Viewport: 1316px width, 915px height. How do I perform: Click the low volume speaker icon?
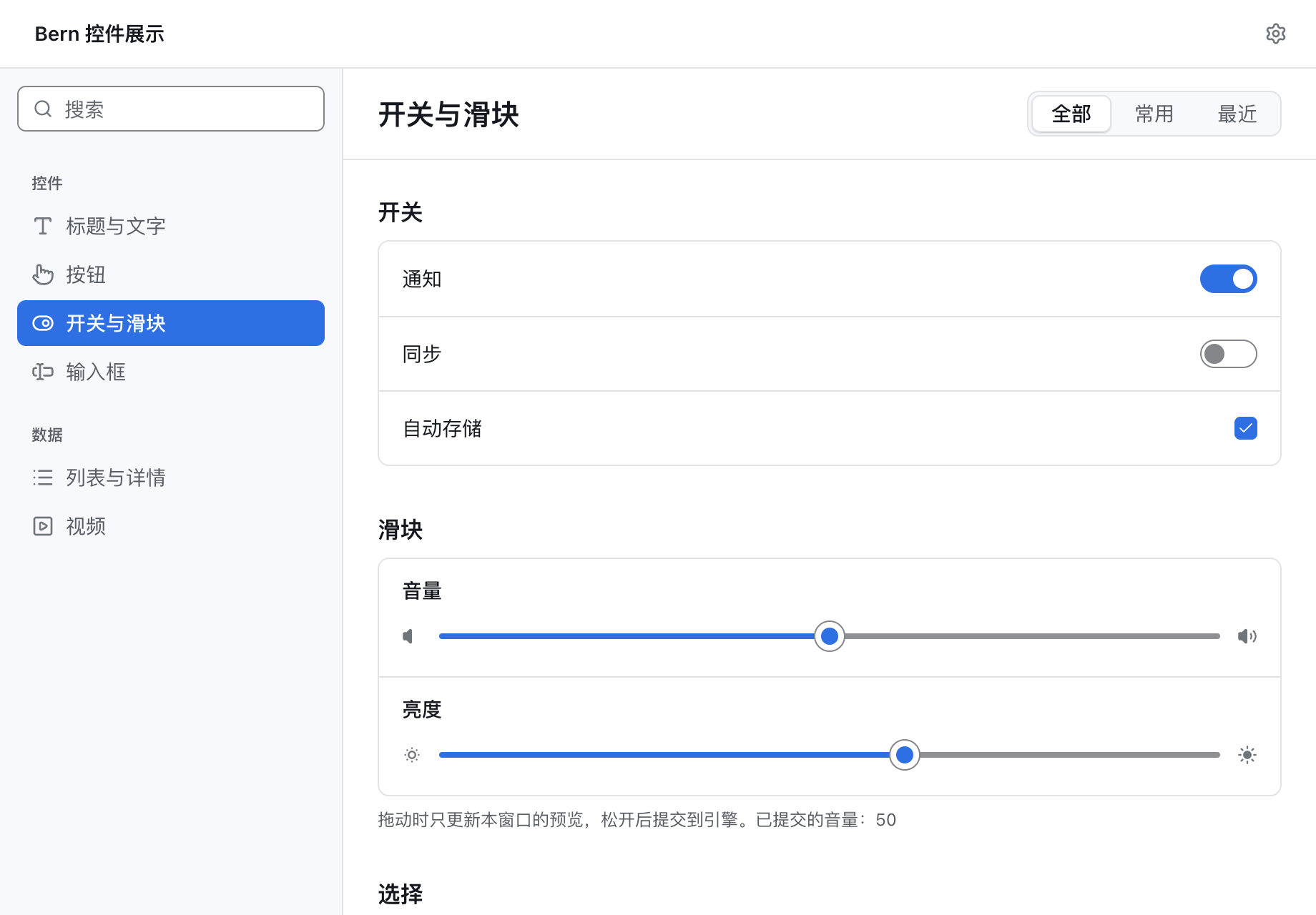408,636
